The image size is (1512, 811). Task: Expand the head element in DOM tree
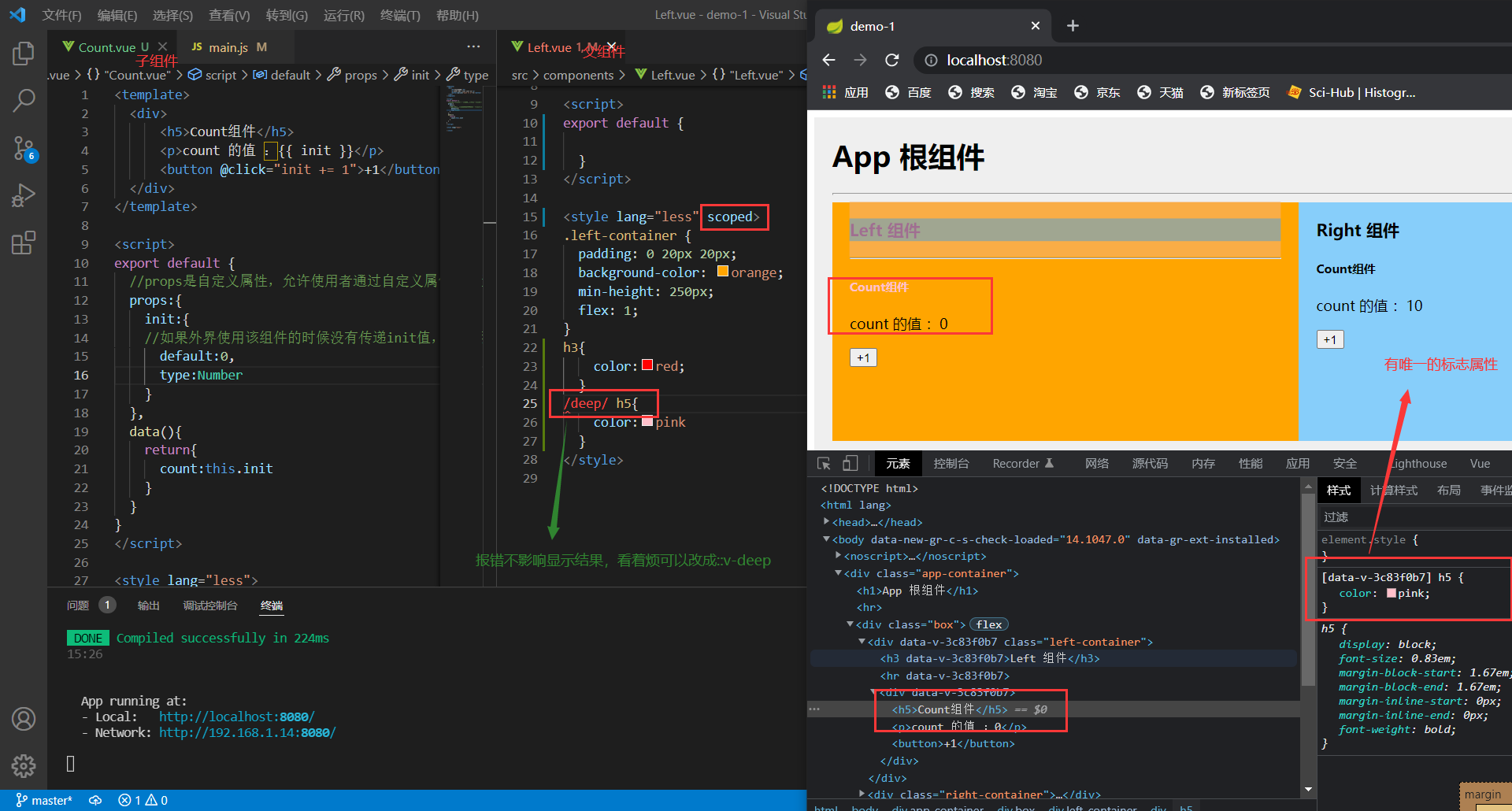[826, 522]
